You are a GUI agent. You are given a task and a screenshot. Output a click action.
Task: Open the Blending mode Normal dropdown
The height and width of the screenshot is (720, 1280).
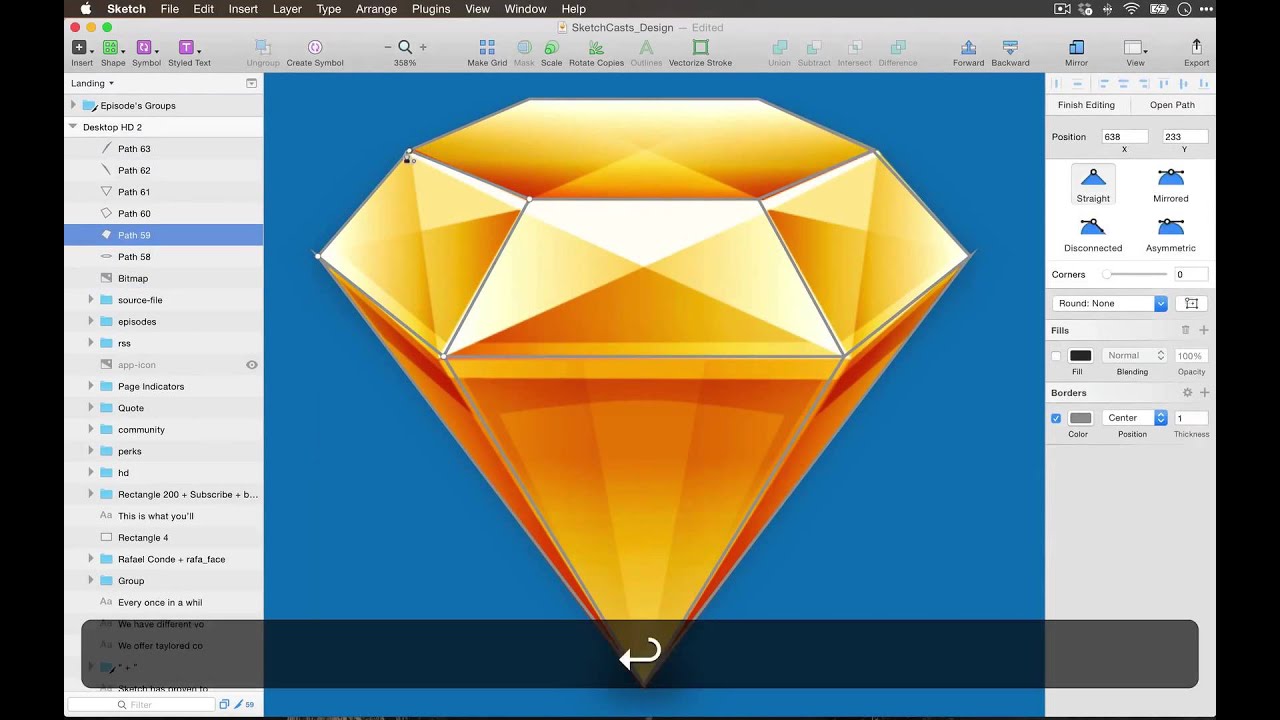click(x=1134, y=356)
